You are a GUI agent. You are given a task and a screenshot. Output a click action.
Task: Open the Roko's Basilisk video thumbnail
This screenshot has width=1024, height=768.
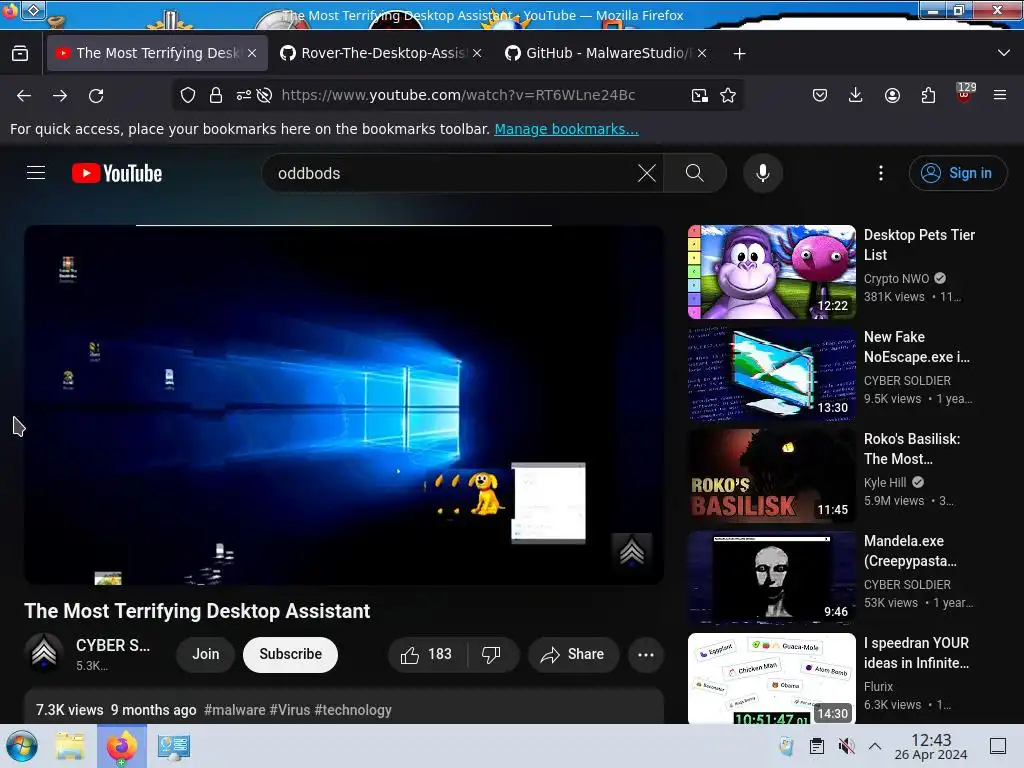point(772,476)
